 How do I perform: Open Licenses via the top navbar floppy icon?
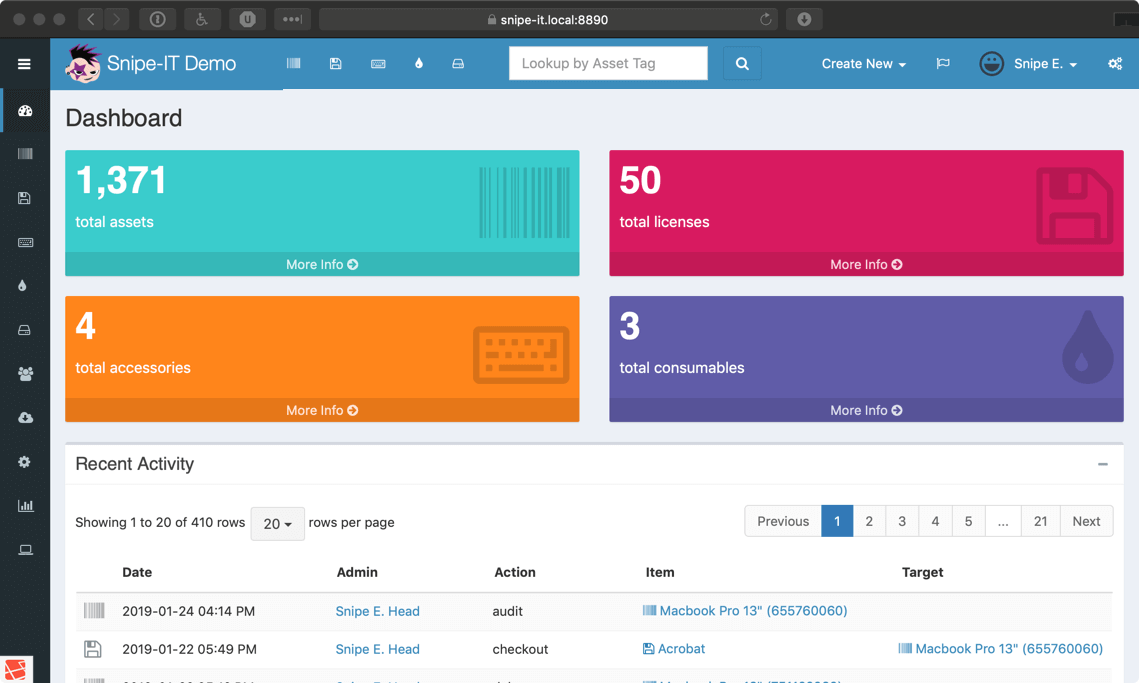tap(335, 63)
